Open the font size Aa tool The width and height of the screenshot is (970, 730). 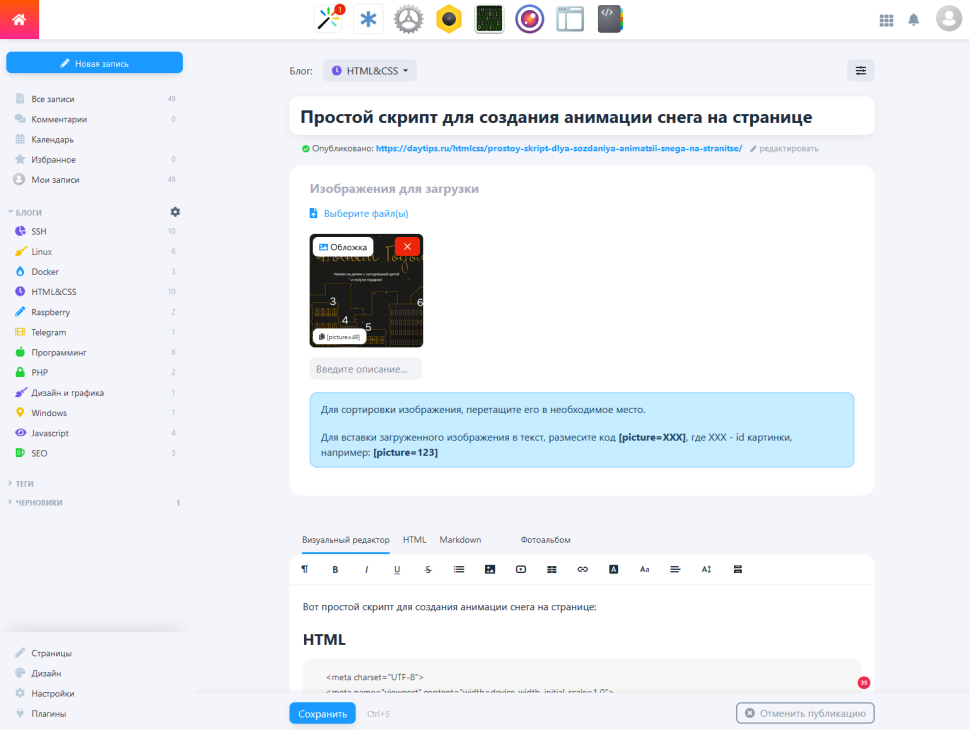click(x=645, y=569)
